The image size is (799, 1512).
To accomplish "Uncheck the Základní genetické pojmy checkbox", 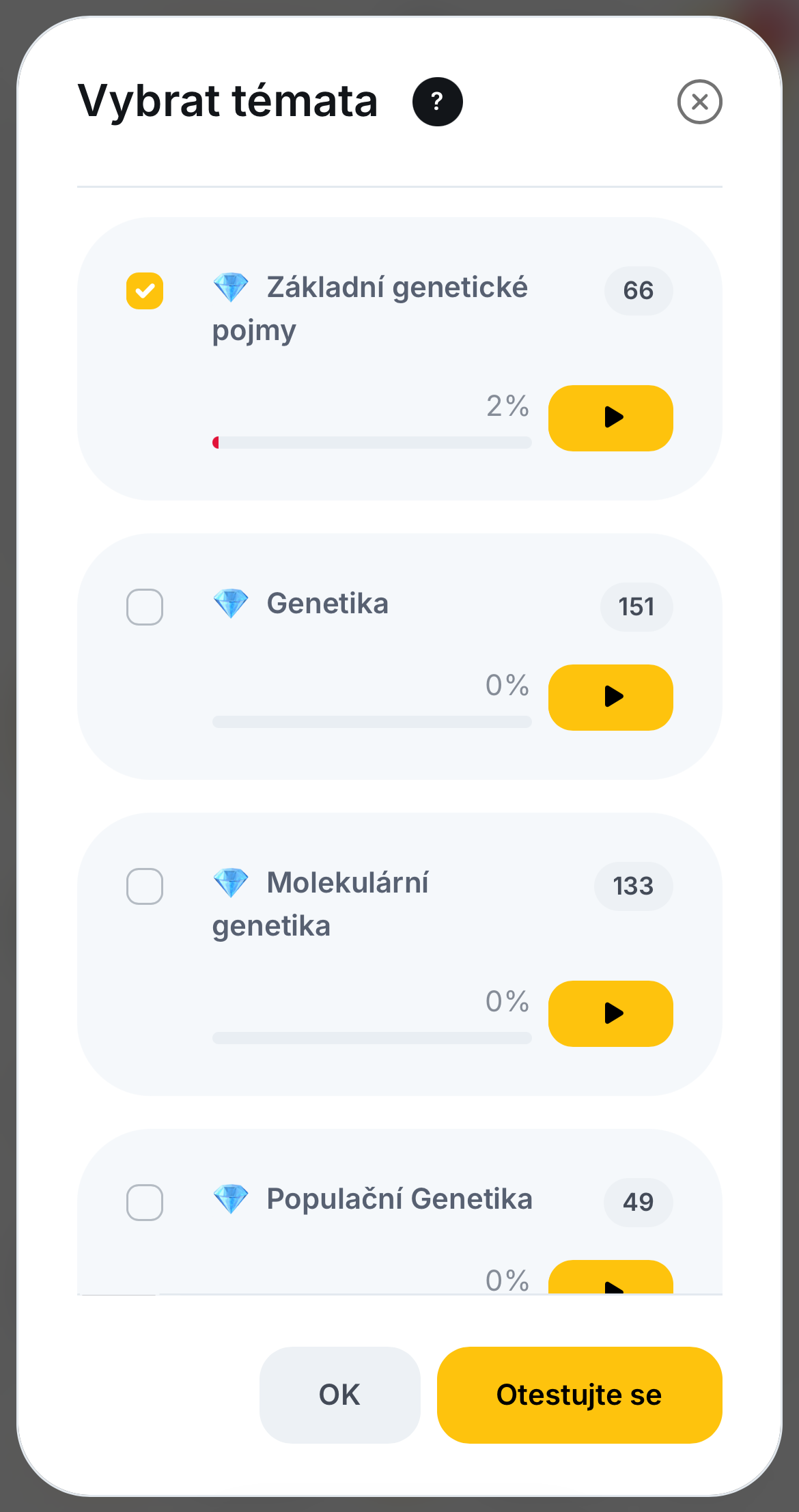I will (x=145, y=291).
